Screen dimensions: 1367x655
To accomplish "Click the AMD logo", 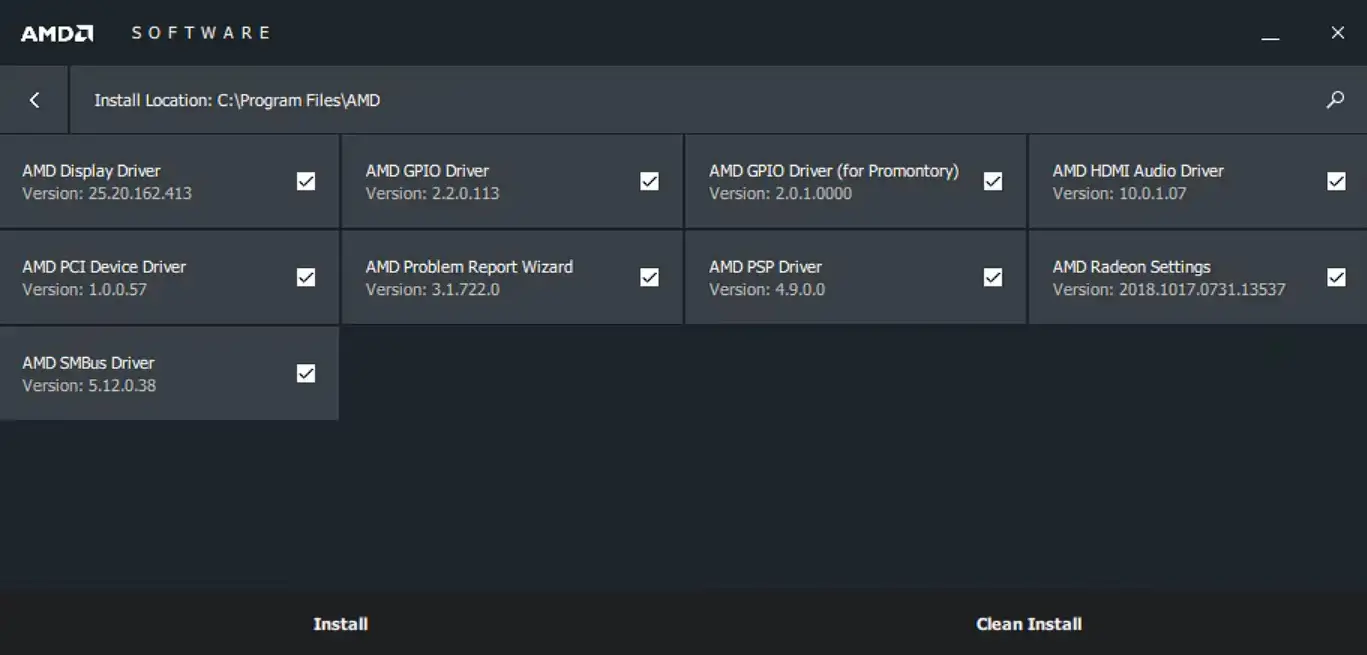I will 57,33.
